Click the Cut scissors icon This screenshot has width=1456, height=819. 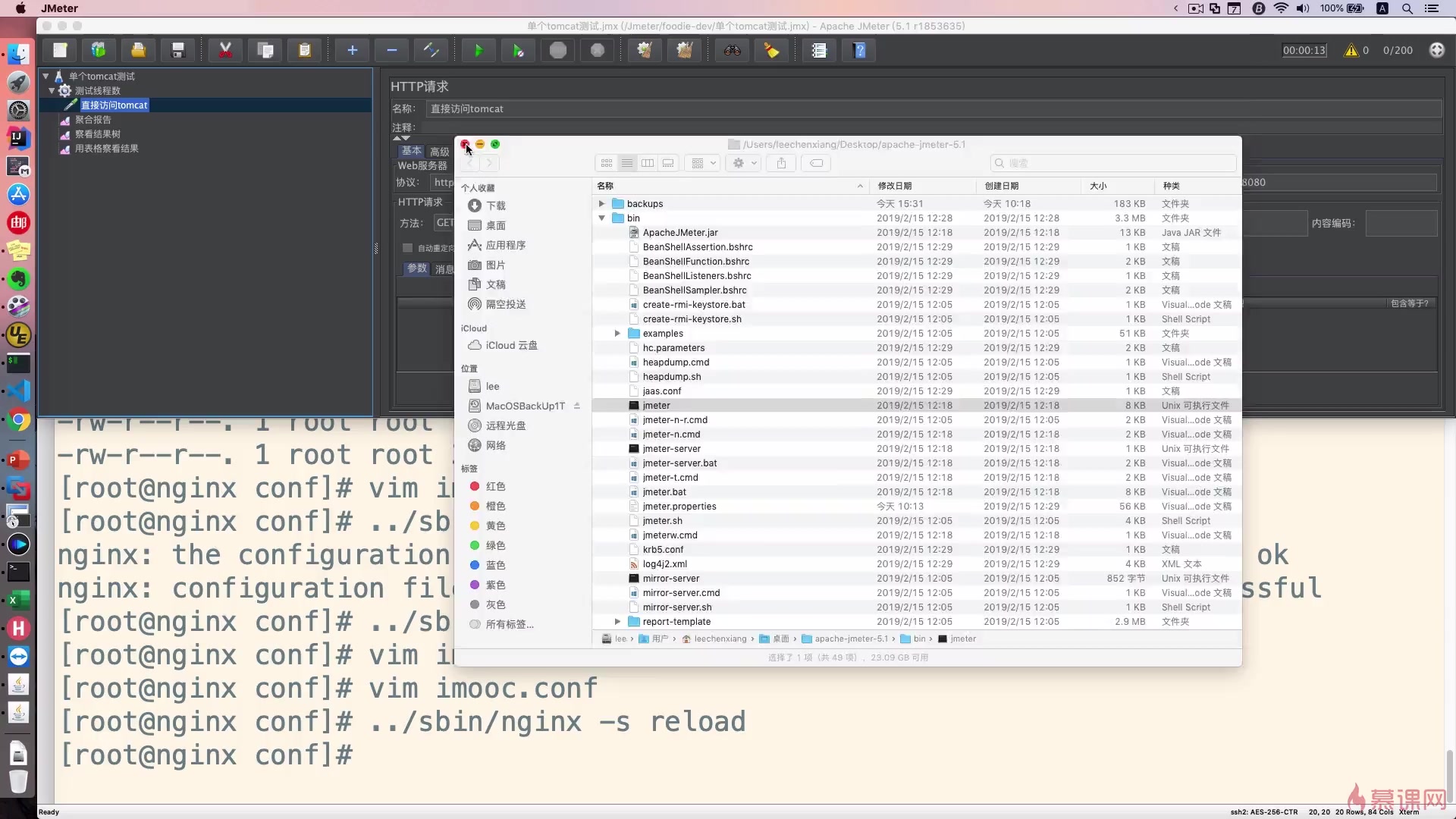click(225, 50)
